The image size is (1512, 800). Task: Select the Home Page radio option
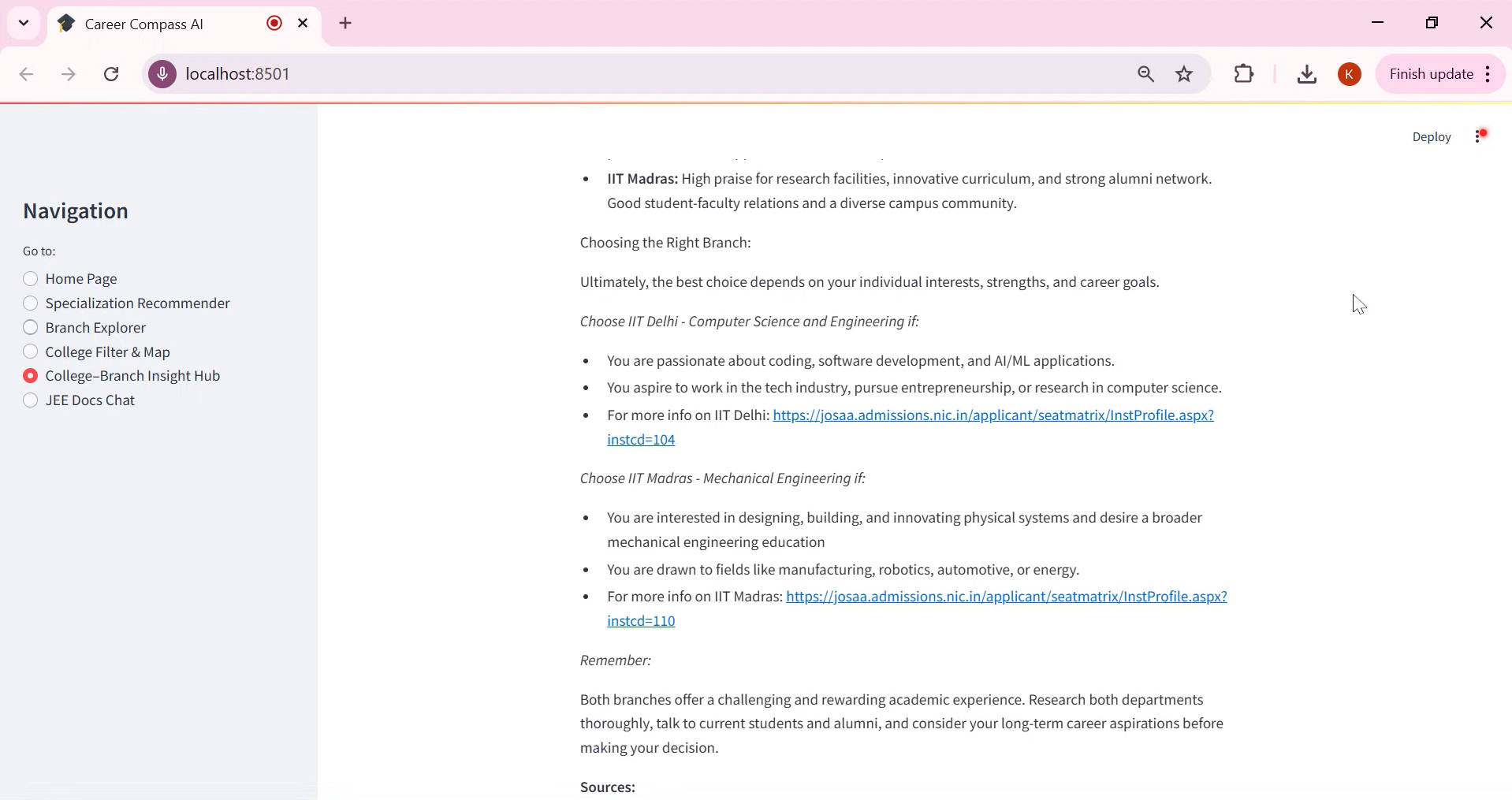(x=70, y=279)
